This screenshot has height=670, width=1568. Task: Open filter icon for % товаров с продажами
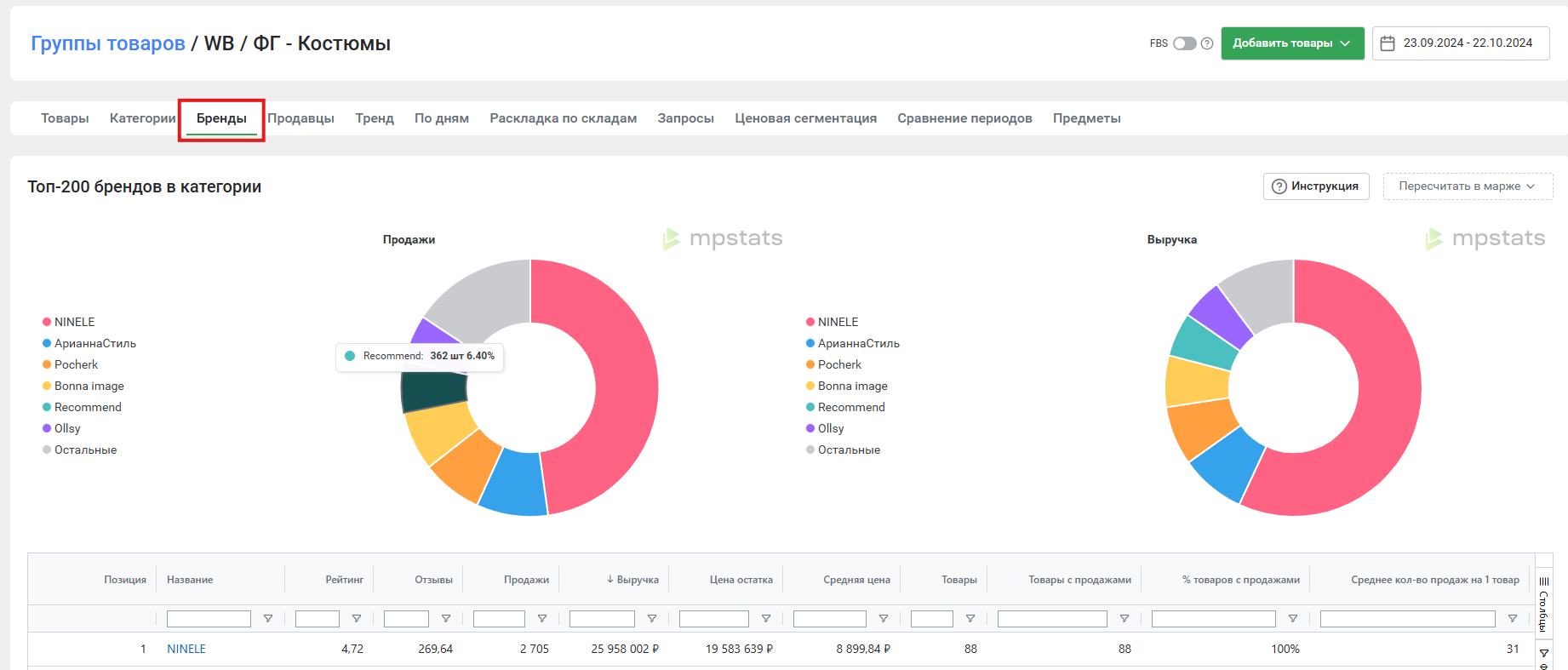coord(1293,619)
